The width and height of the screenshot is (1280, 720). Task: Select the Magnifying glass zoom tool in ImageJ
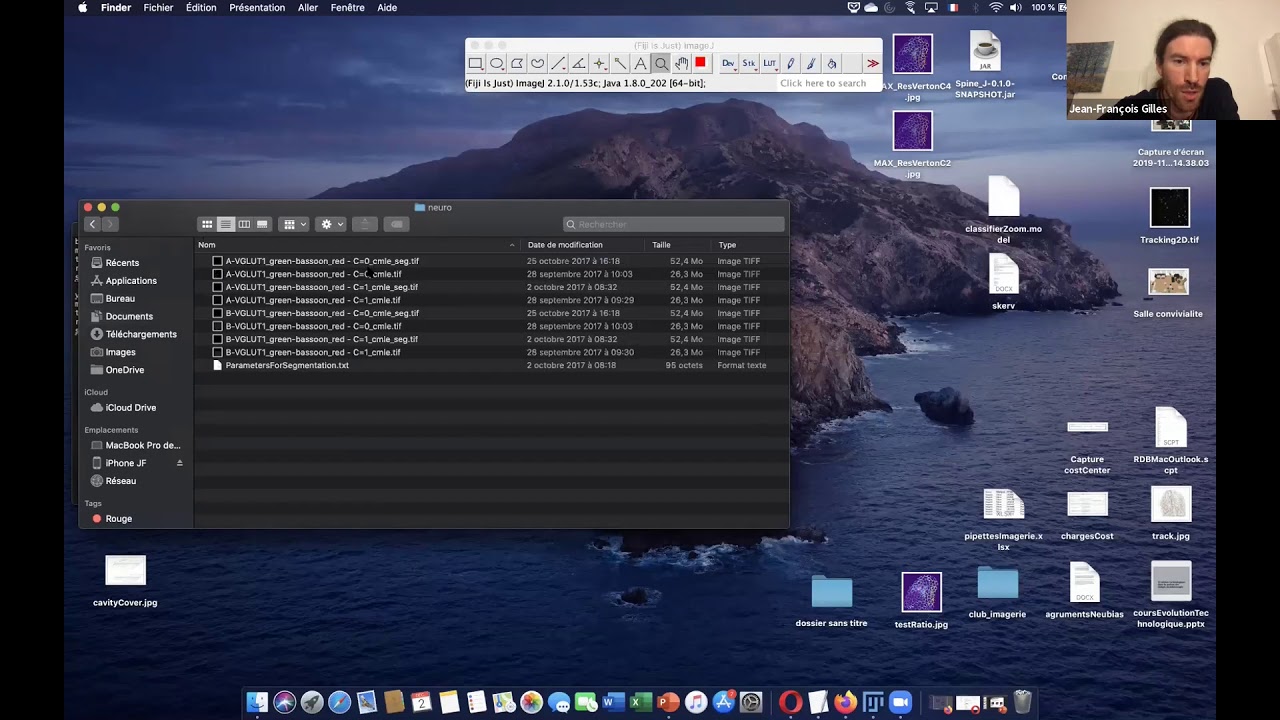661,63
